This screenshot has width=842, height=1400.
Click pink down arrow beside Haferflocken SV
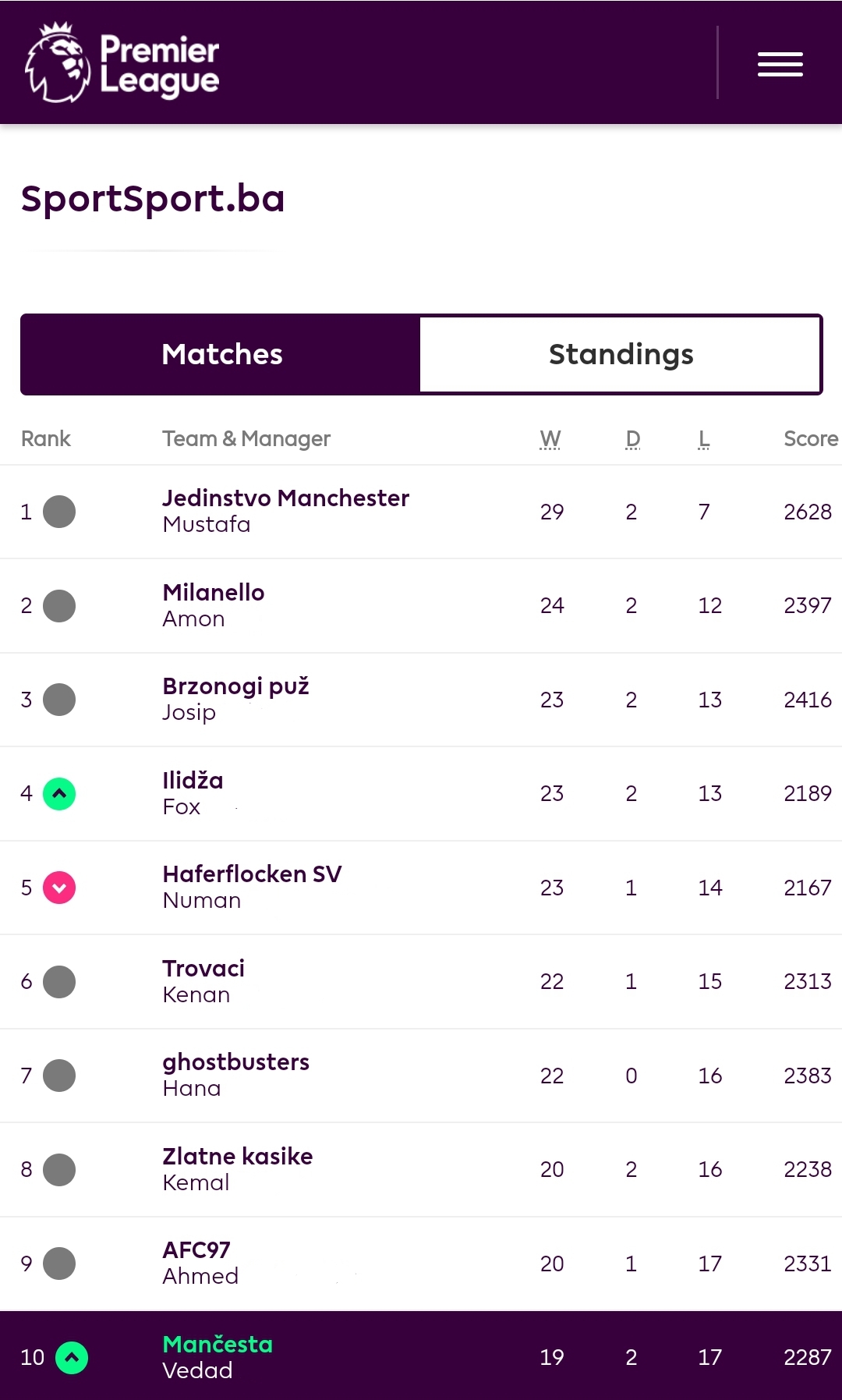[59, 888]
